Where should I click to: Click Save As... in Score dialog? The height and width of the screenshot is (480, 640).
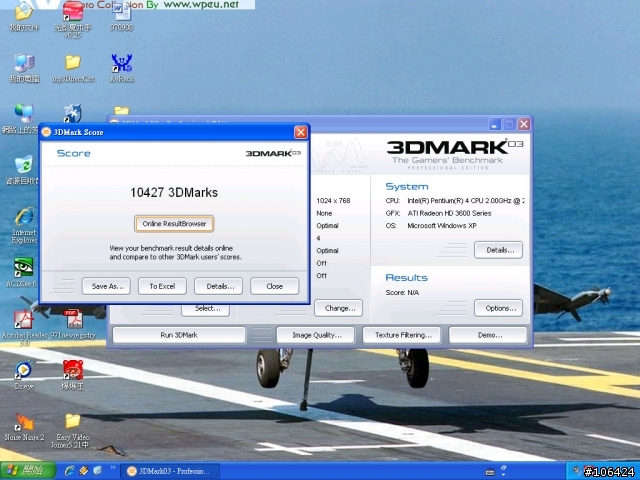(x=106, y=286)
